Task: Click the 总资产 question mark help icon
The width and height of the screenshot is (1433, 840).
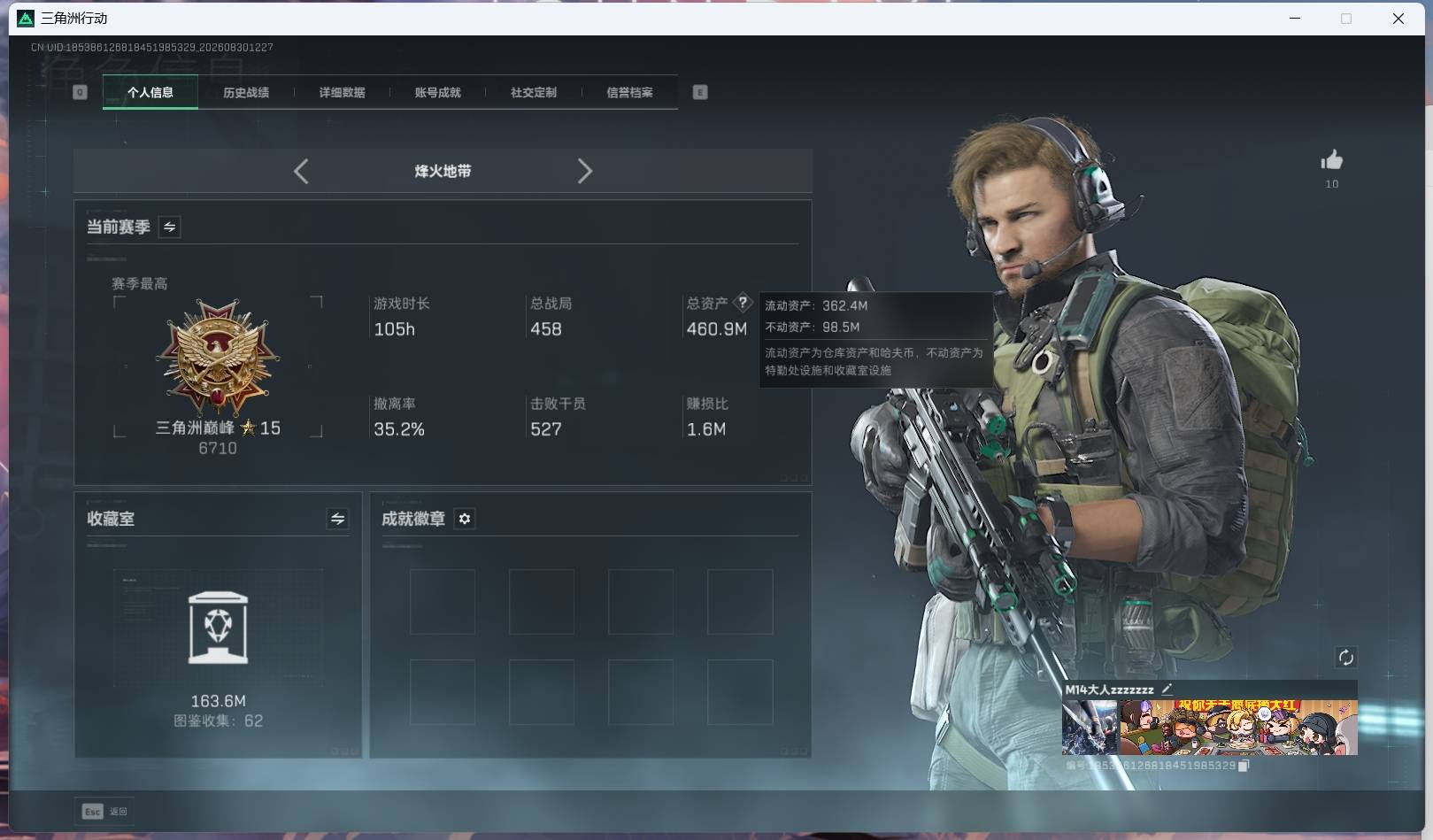Action: click(743, 303)
